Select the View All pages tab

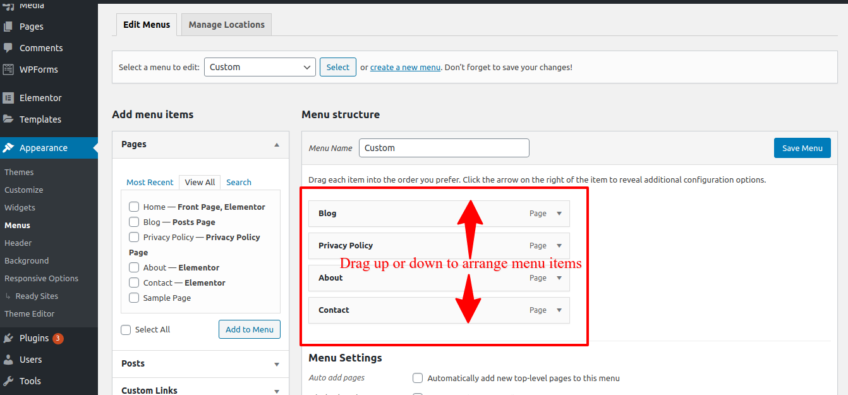click(x=200, y=182)
